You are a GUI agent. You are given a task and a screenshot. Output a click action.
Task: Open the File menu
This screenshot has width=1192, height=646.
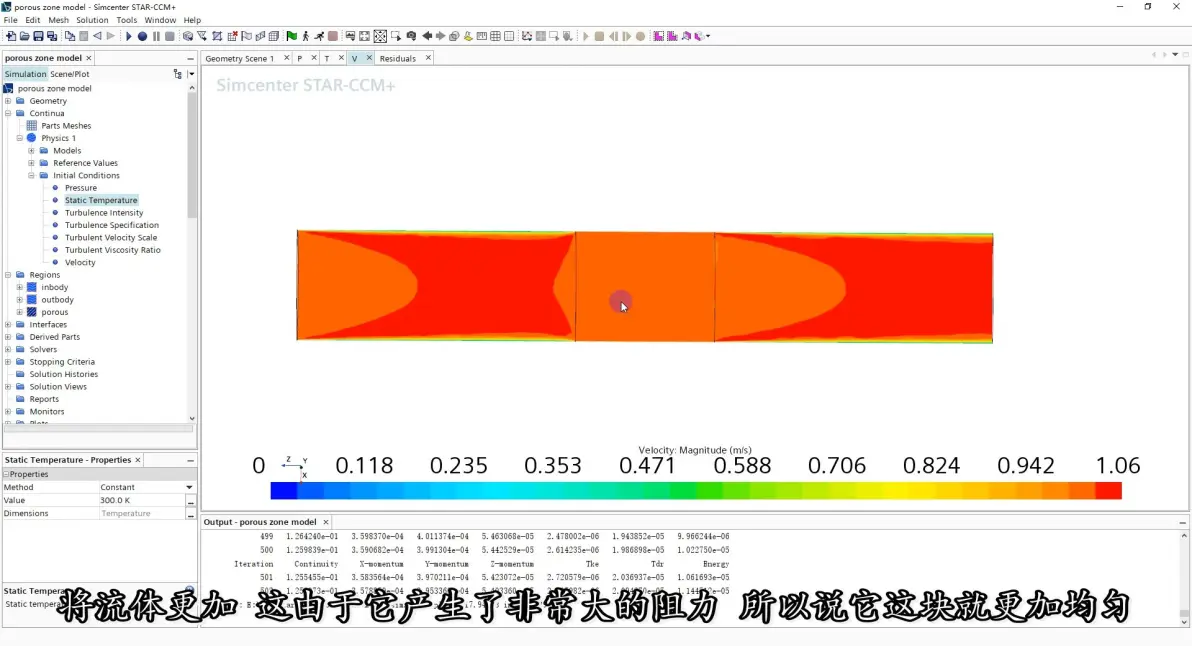[11, 20]
